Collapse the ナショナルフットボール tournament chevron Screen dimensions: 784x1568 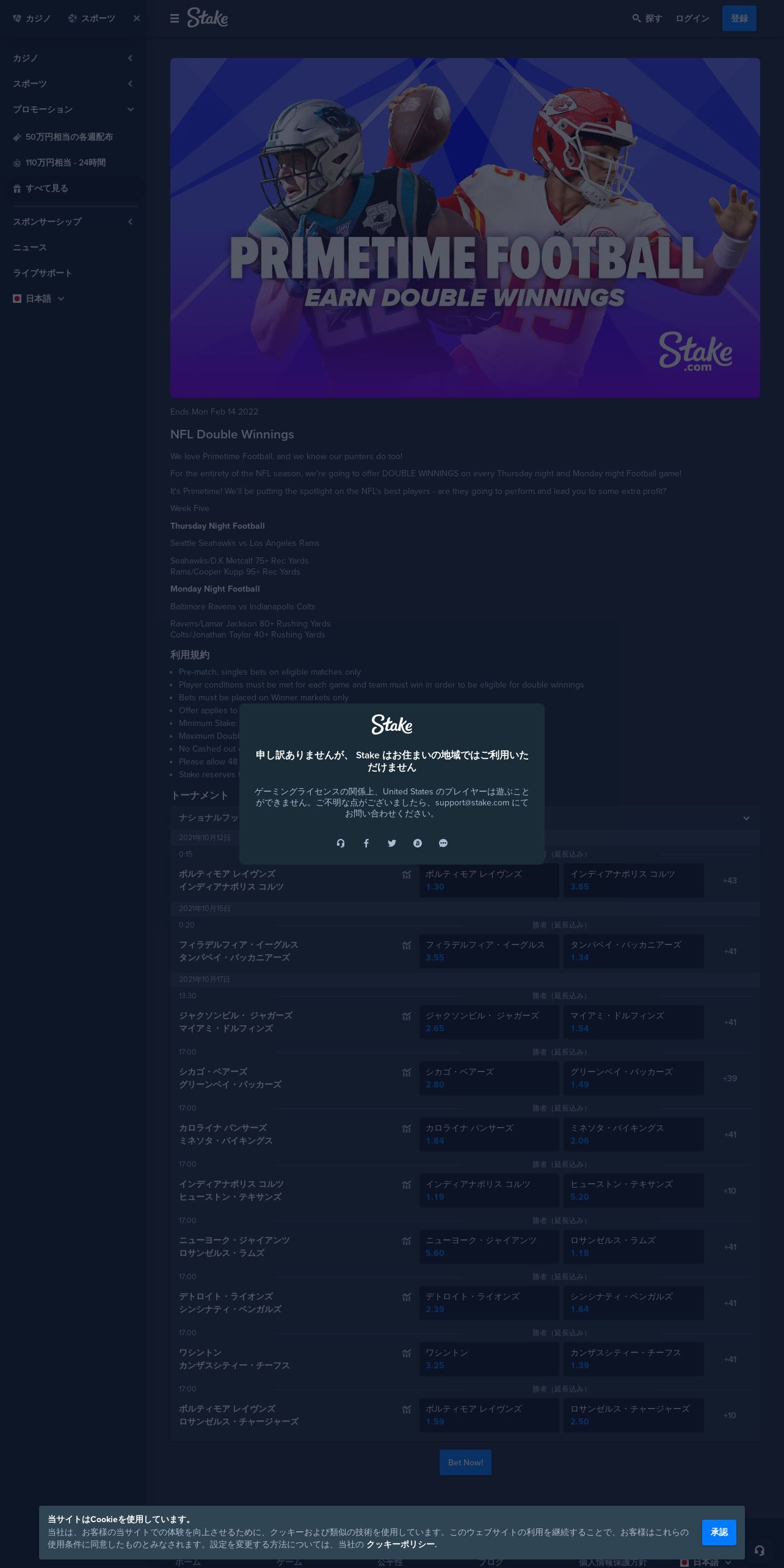(746, 818)
